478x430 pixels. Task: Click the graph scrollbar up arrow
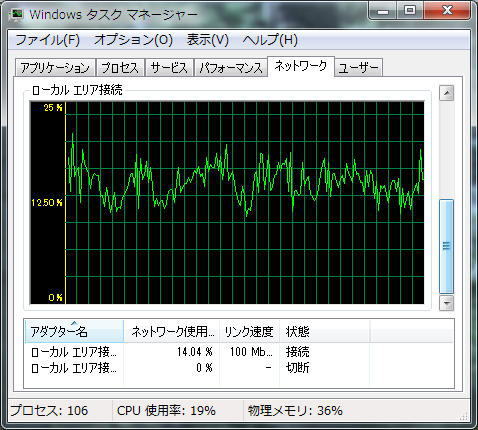pyautogui.click(x=446, y=93)
